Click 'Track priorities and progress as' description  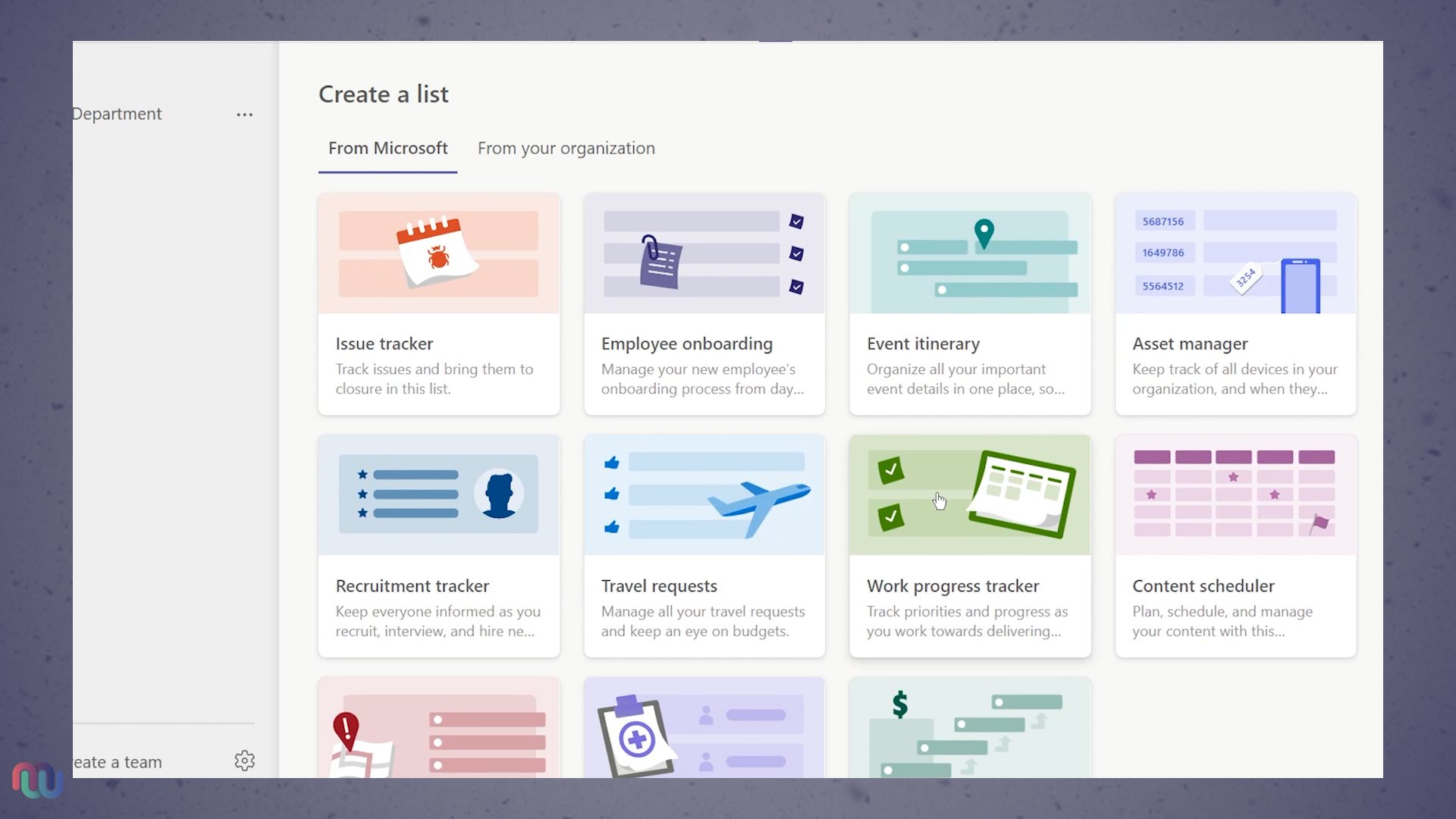(967, 611)
